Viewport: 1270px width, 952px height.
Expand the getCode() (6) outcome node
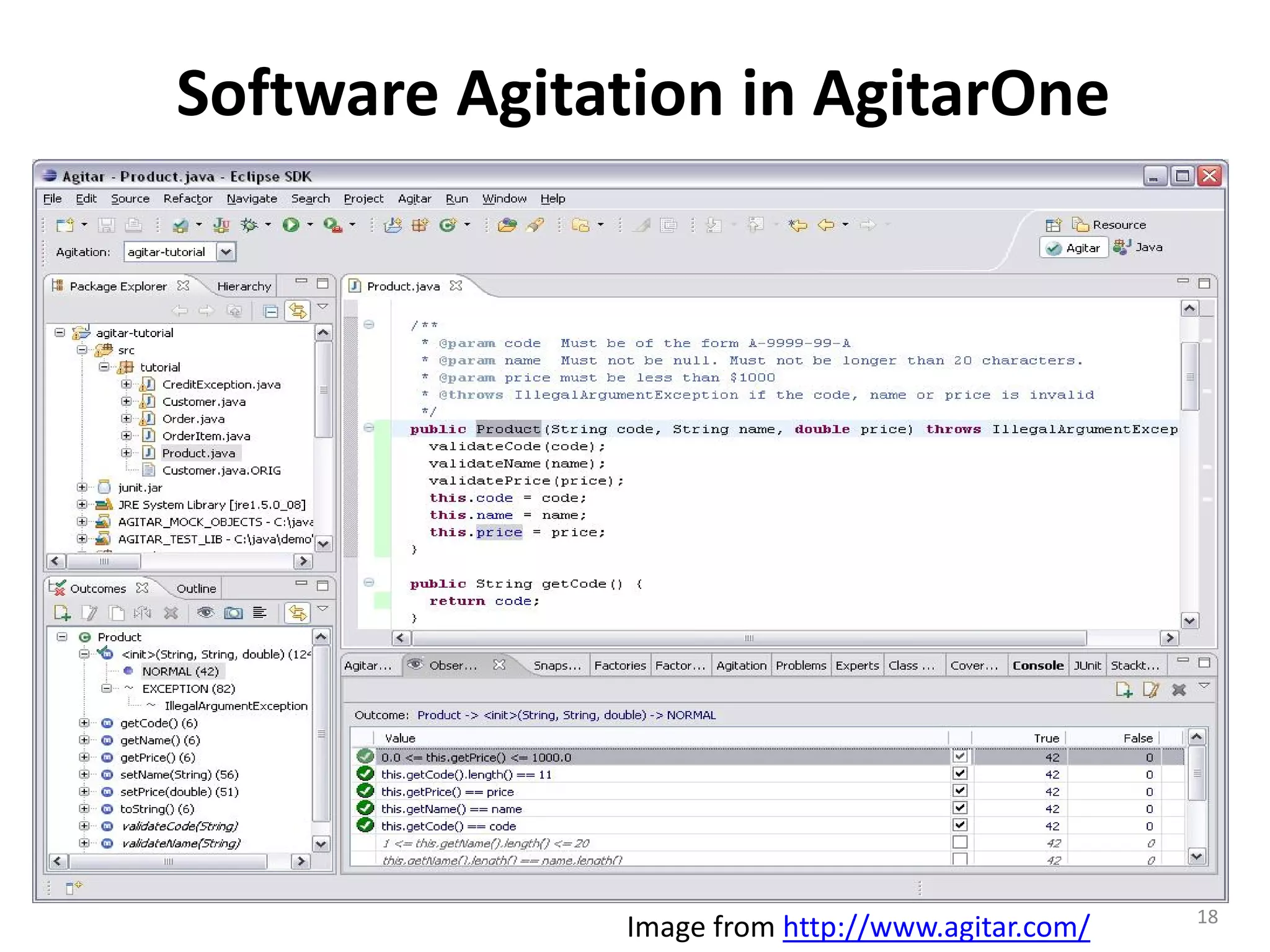(84, 723)
